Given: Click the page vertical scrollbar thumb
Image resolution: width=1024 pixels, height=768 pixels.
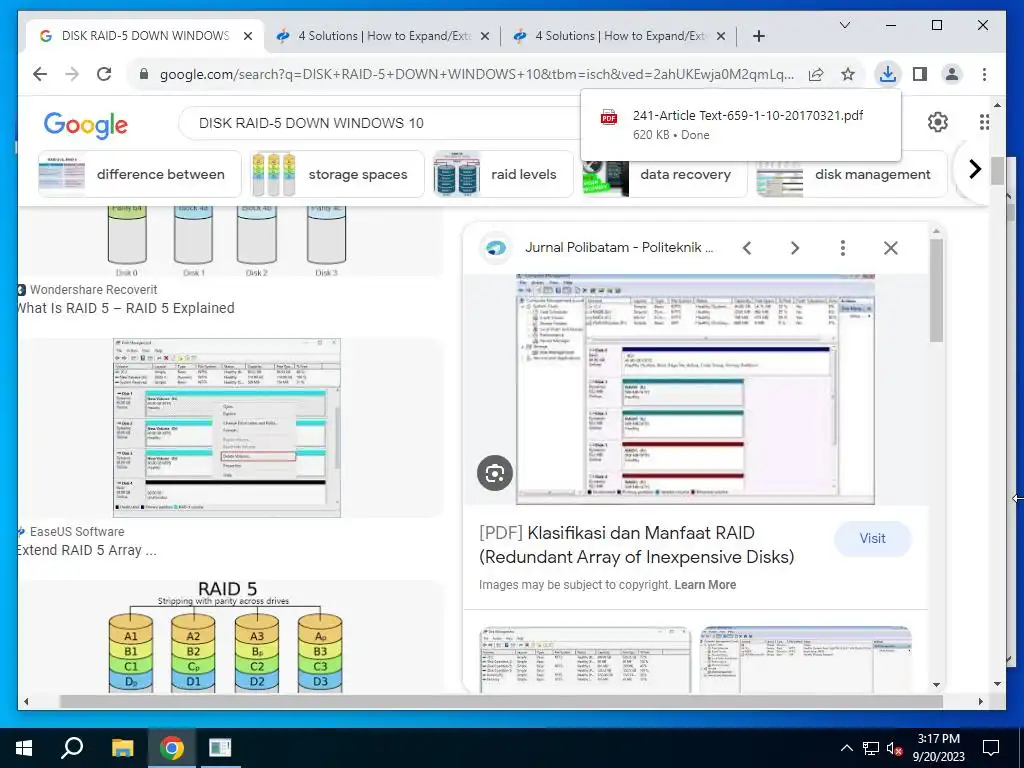Looking at the screenshot, I should (997, 170).
